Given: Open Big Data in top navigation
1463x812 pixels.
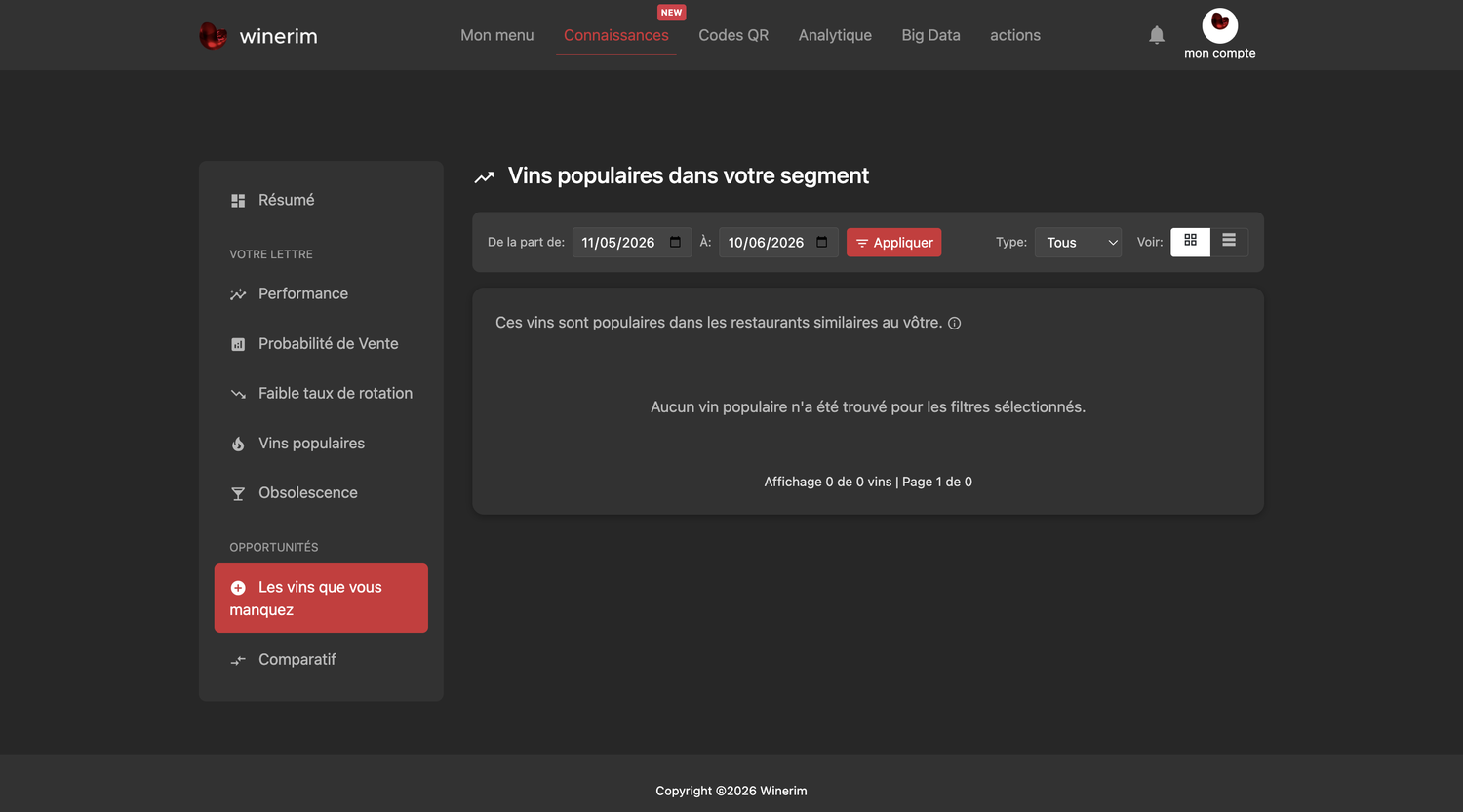Looking at the screenshot, I should 931,35.
